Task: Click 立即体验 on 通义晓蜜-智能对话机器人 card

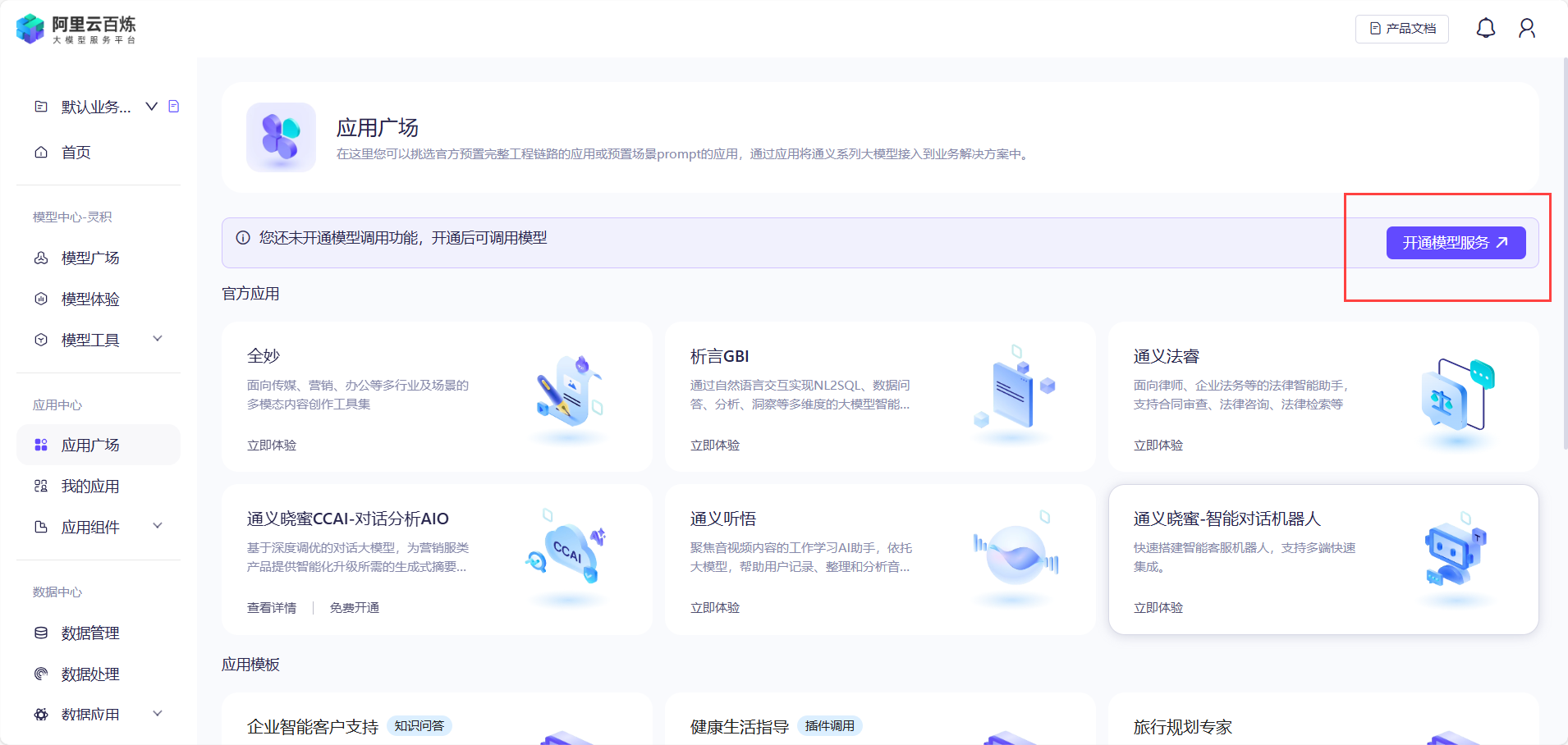Action: (1158, 608)
